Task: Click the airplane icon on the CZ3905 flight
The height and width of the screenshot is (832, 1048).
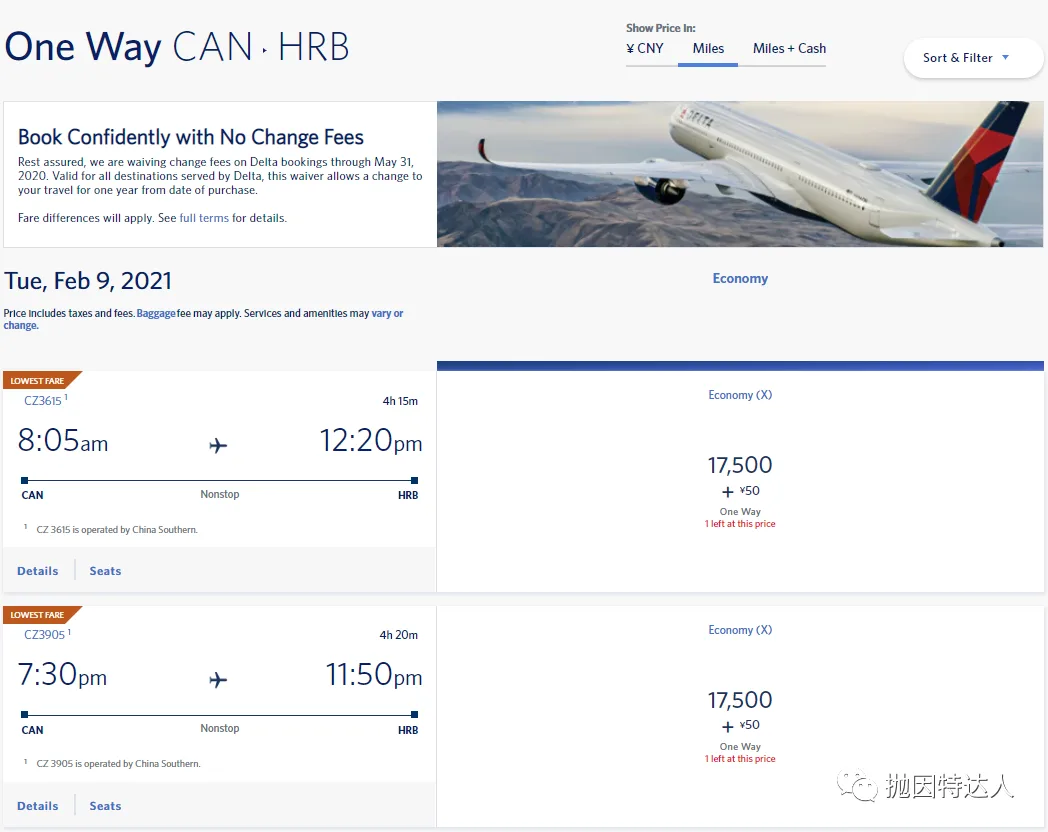Action: pos(218,680)
